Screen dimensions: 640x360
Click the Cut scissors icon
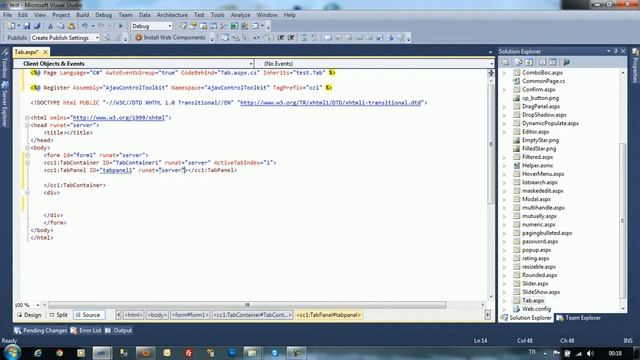coord(50,26)
